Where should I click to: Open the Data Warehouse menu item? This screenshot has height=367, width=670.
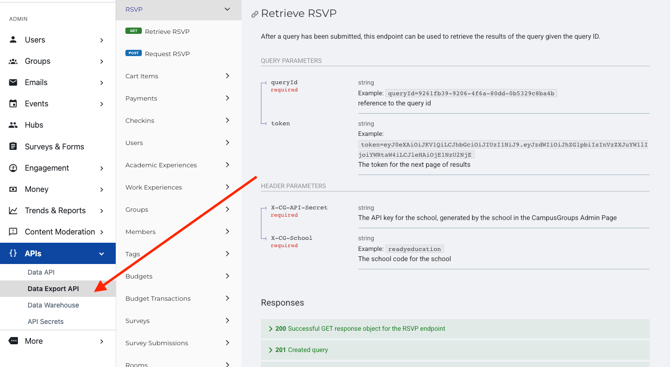53,305
